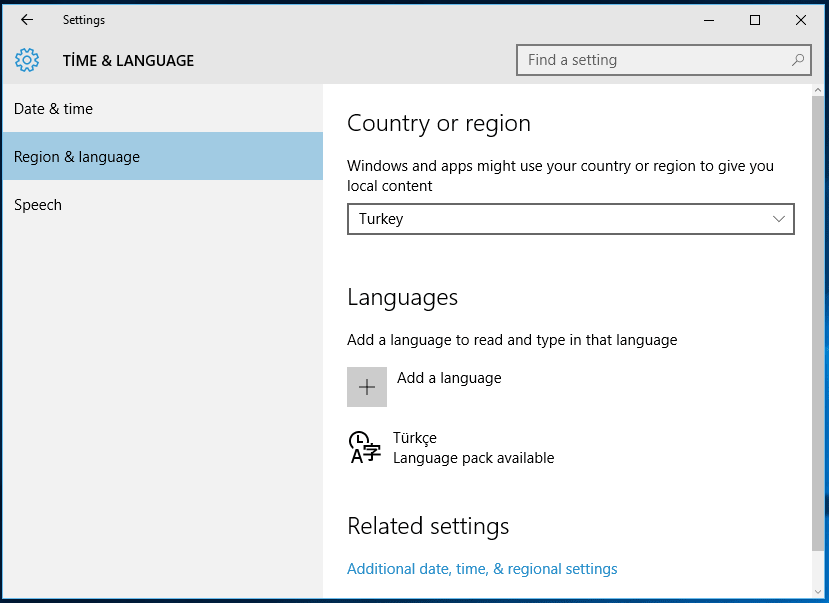829x603 pixels.
Task: Click the country dropdown chevron arrow
Action: point(779,219)
